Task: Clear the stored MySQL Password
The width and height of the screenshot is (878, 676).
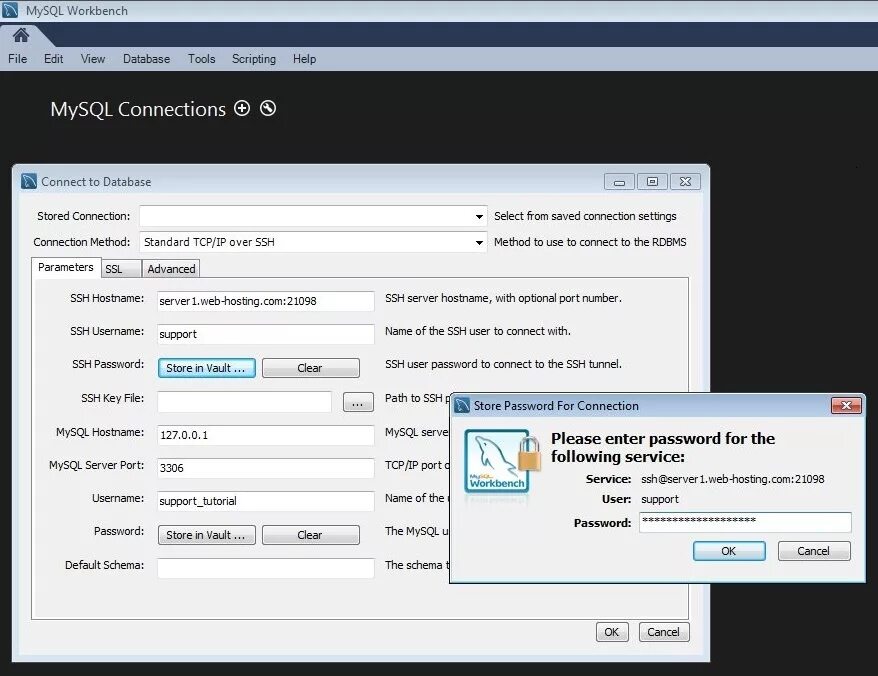Action: pos(311,535)
